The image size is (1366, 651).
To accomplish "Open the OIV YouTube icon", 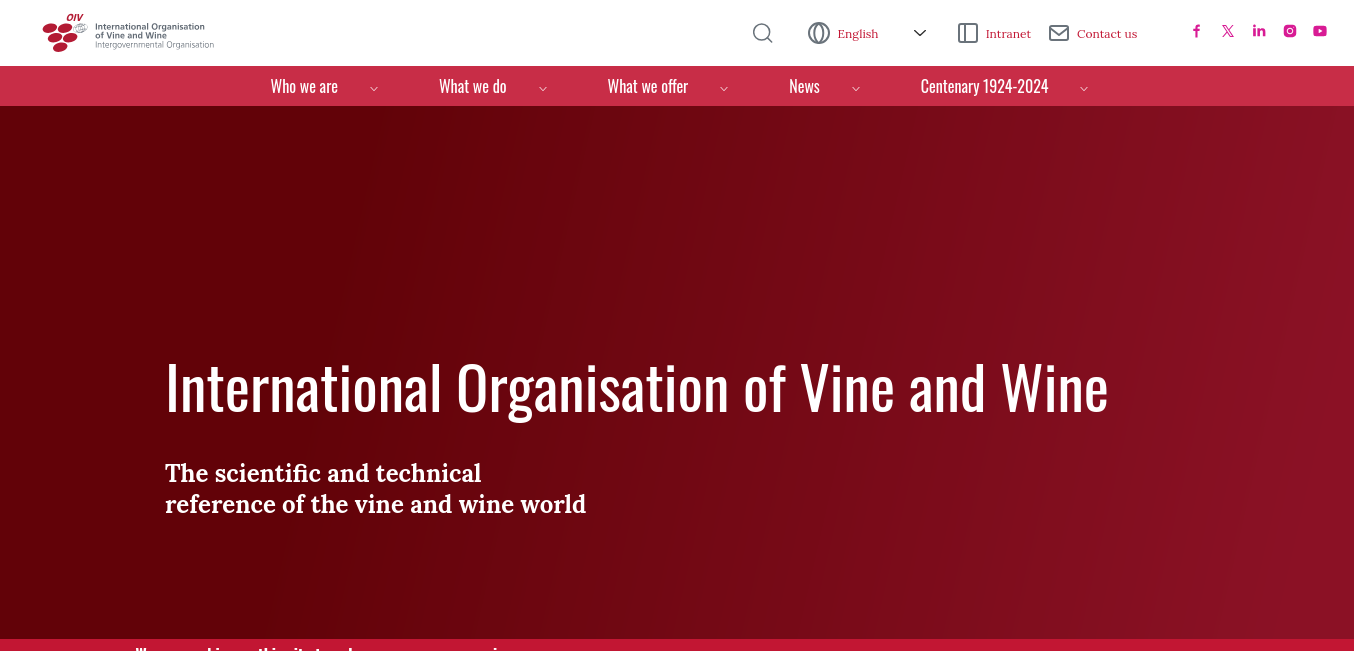I will click(1320, 31).
